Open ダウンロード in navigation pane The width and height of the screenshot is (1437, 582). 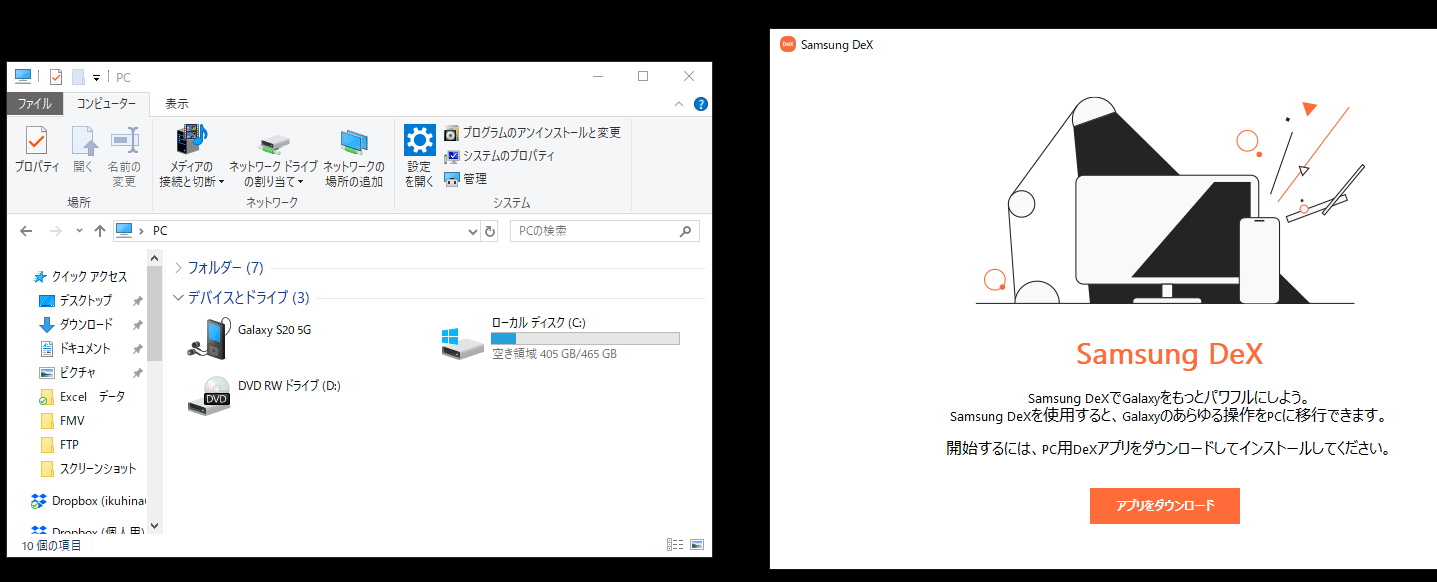76,325
